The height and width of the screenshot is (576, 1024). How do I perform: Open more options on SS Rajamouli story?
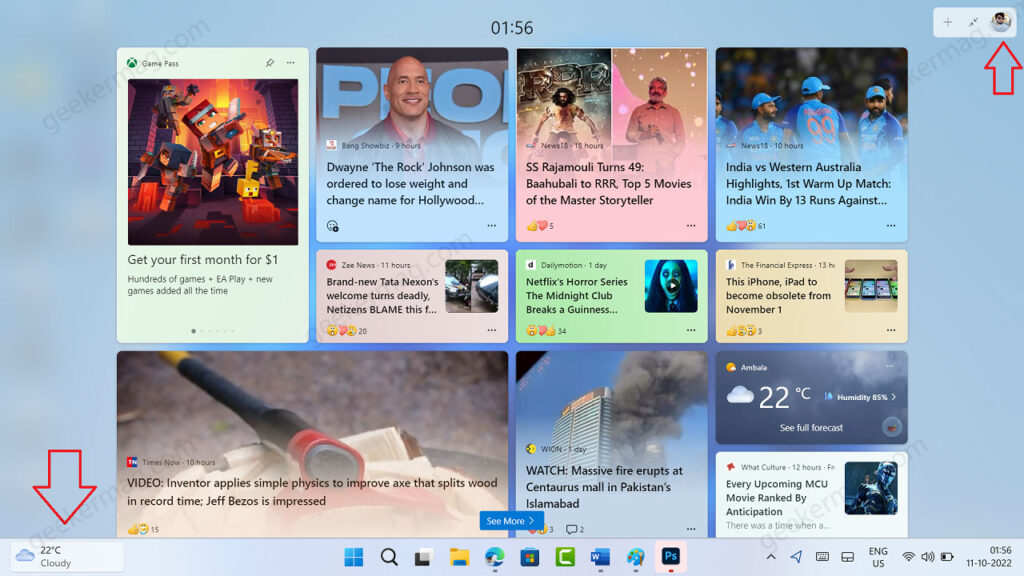tap(691, 226)
